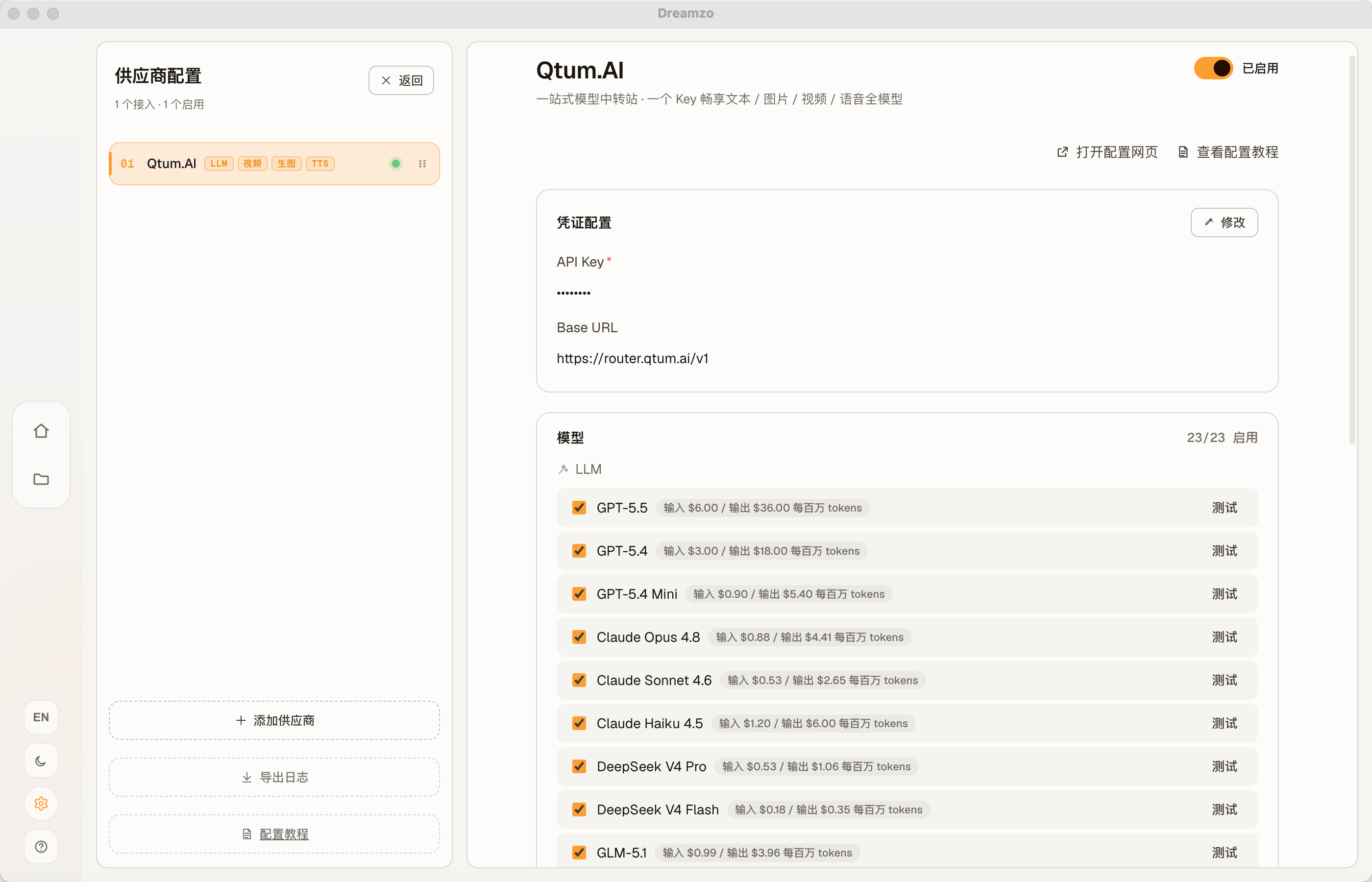Click the Base URL https://router.qtum.ai/v1

click(x=632, y=359)
